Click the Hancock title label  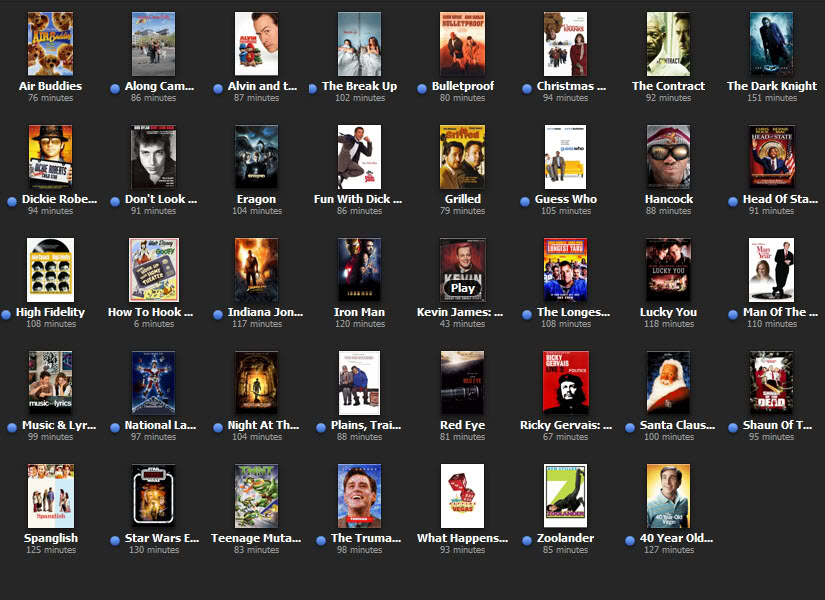click(x=669, y=199)
